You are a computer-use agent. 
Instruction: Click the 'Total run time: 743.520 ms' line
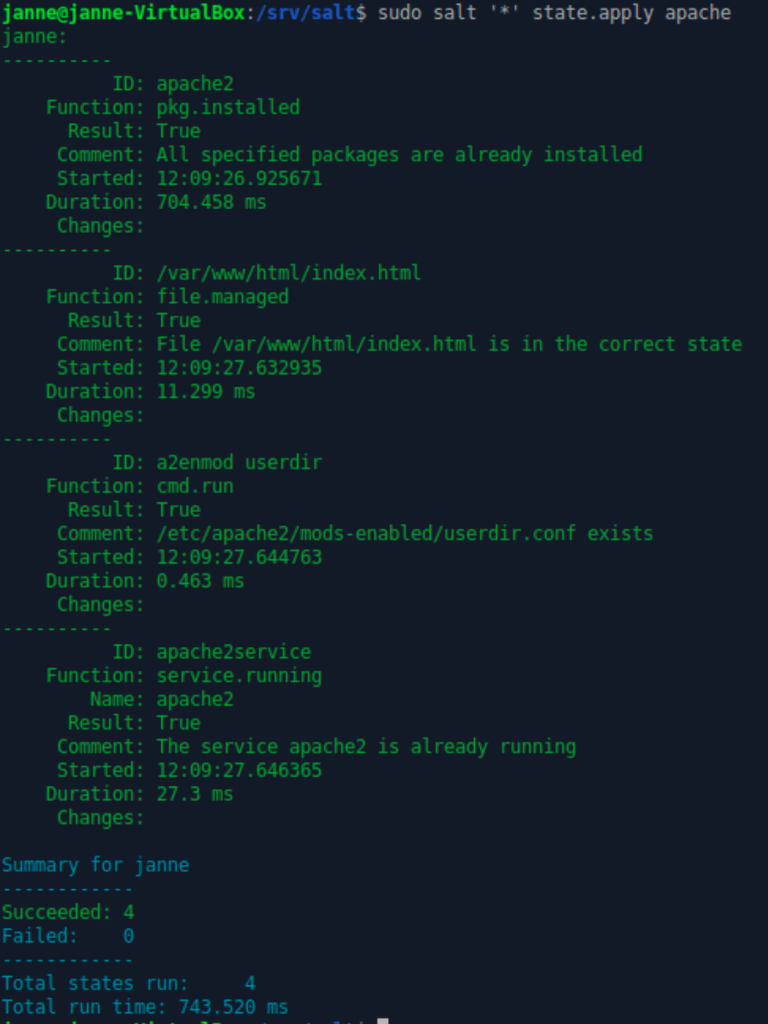[145, 1007]
